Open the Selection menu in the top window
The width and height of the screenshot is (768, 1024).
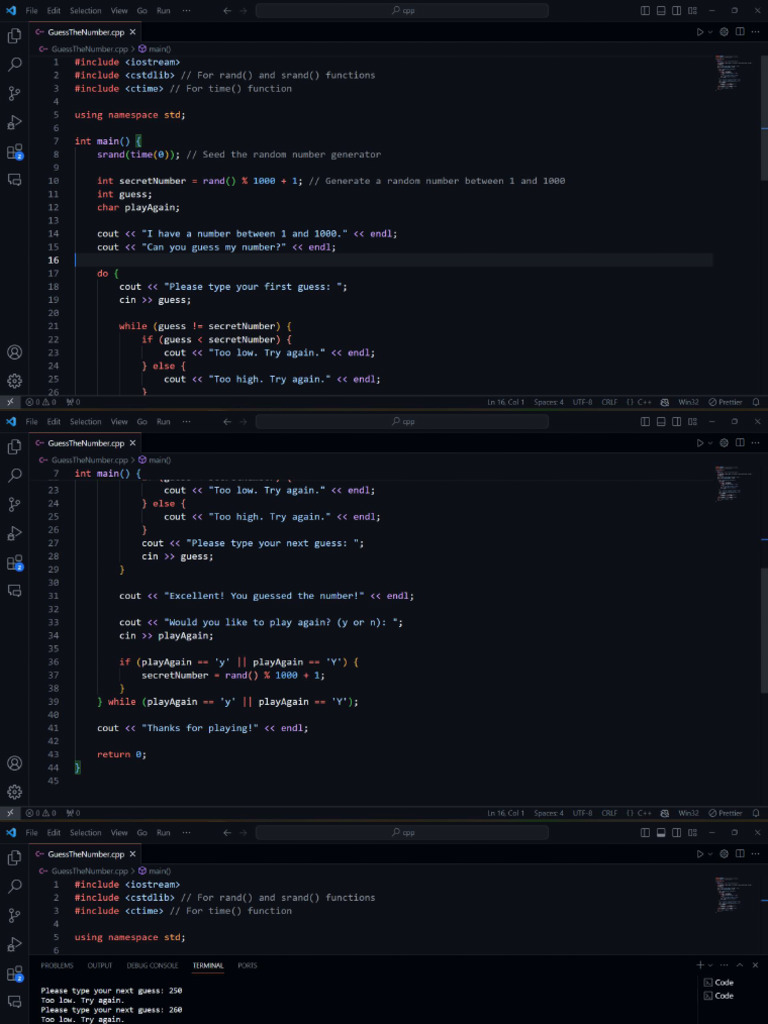[x=85, y=10]
